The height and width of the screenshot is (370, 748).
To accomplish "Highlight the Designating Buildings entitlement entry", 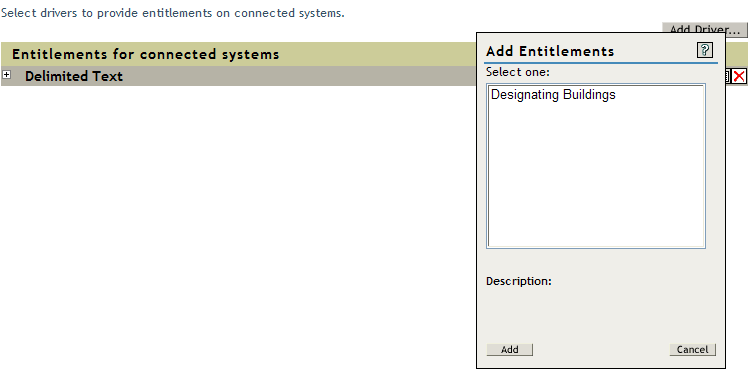I will pyautogui.click(x=553, y=94).
